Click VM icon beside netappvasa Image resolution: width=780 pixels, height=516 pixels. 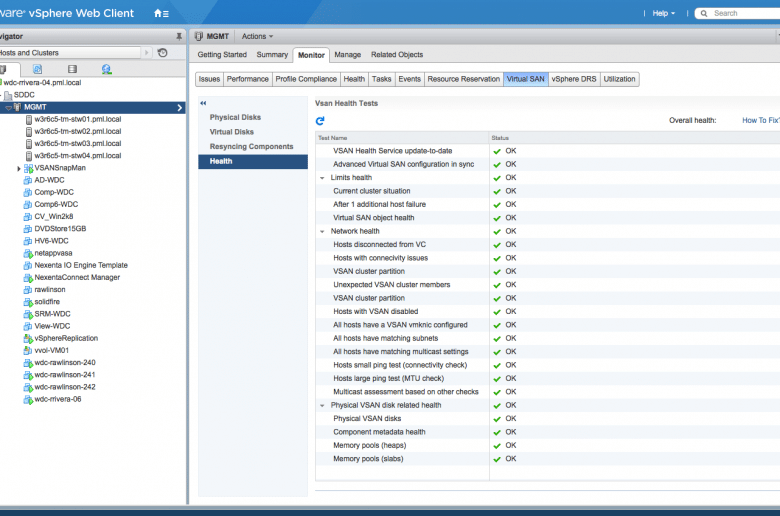(x=28, y=253)
